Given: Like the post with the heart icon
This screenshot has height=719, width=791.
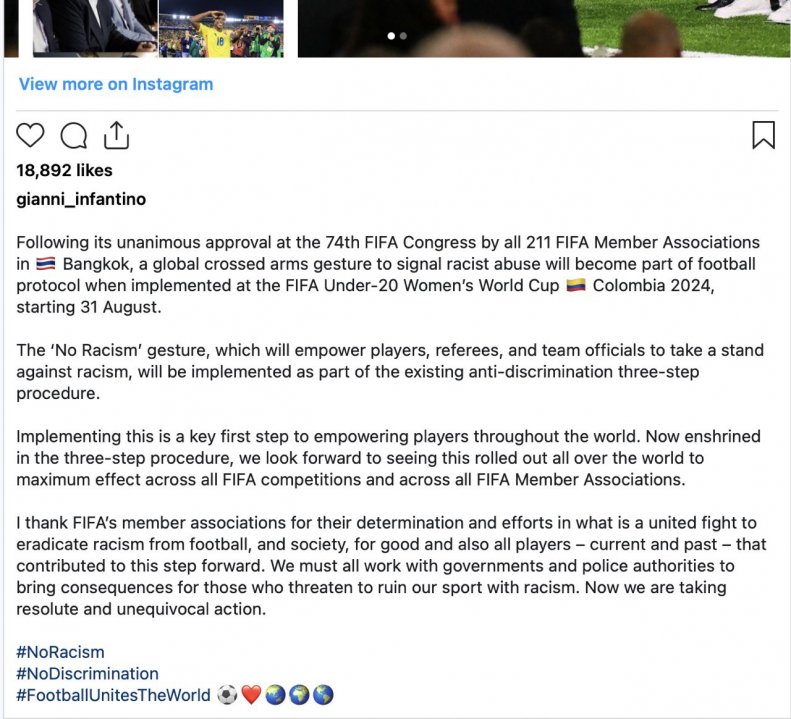Looking at the screenshot, I should (31, 135).
